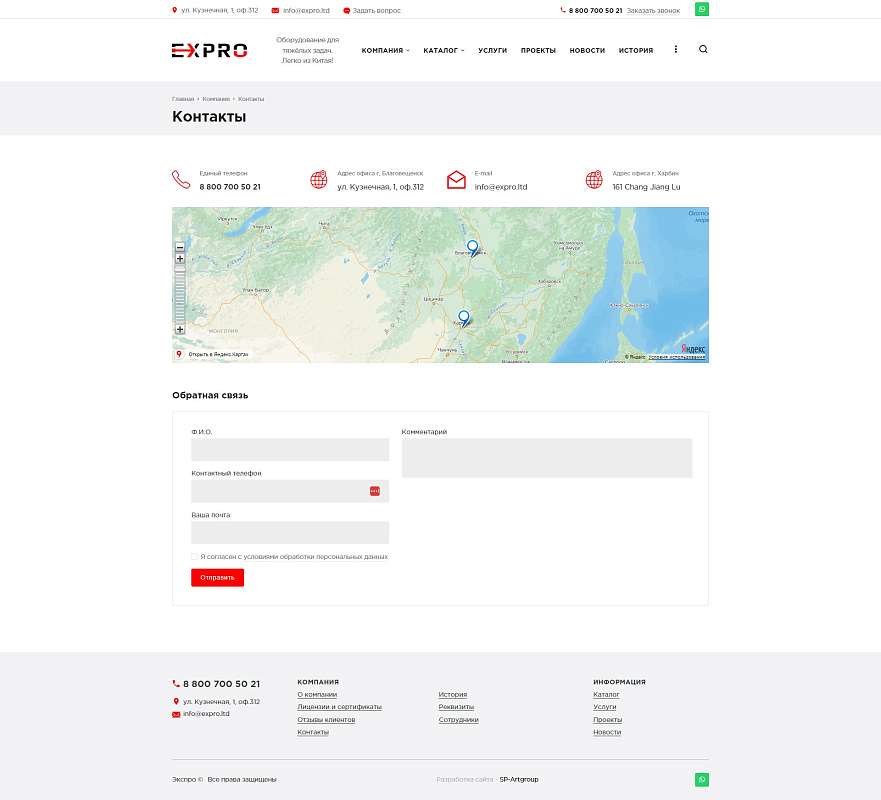Open the three-dots more menu in header

[x=675, y=49]
